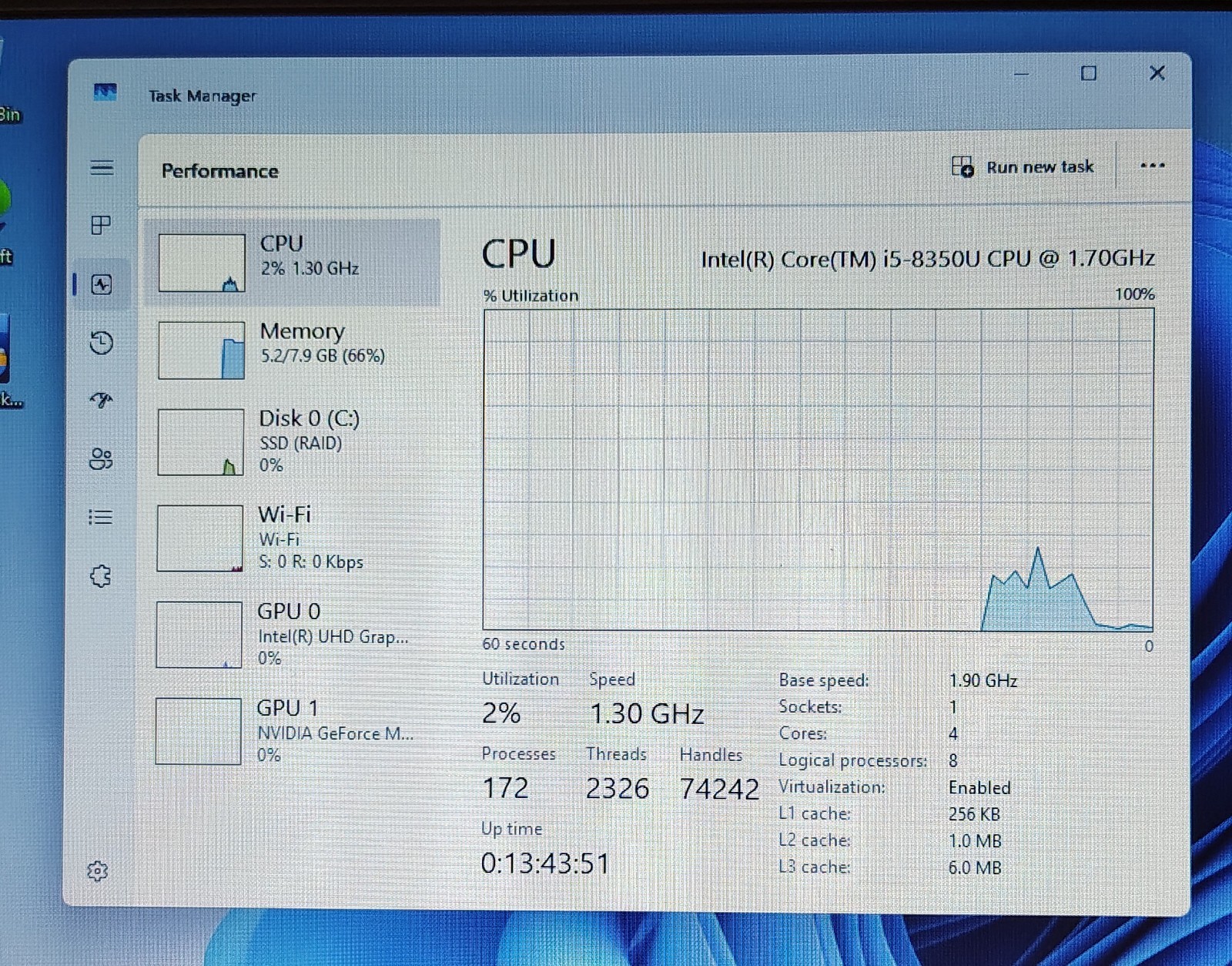The width and height of the screenshot is (1232, 966).
Task: Click the 74242 handles value
Action: coord(719,789)
